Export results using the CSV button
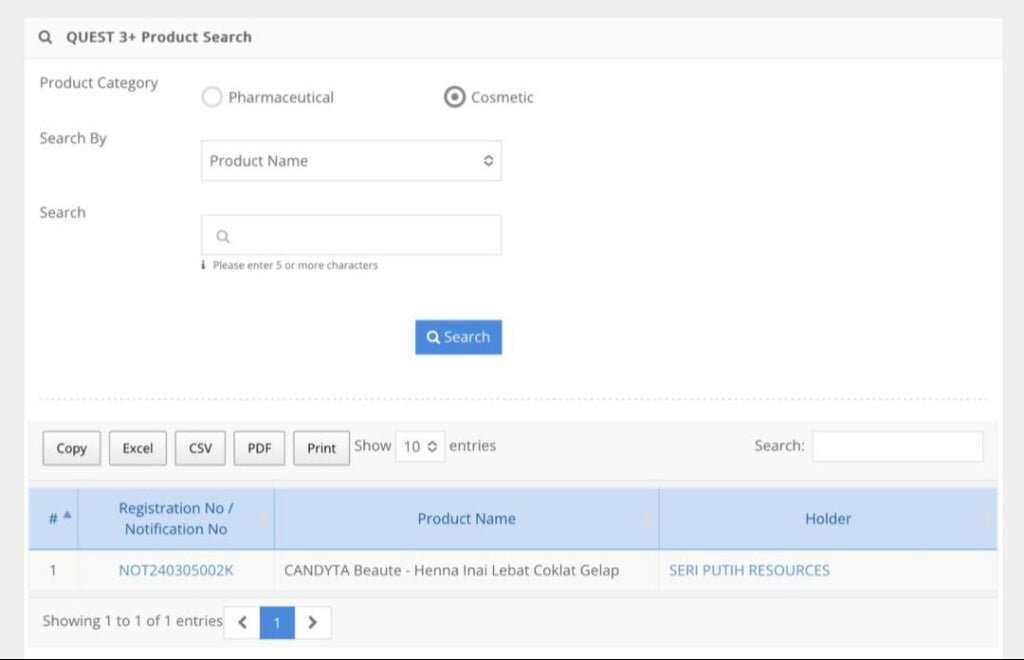This screenshot has height=660, width=1024. pyautogui.click(x=200, y=448)
